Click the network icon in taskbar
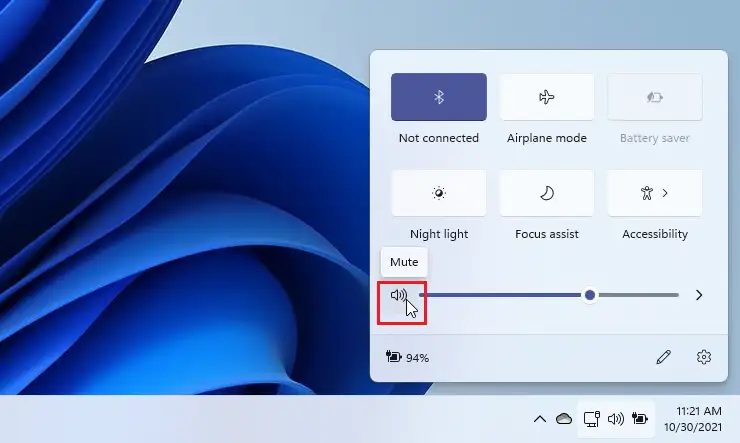Screen dimensions: 740x443 [x=591, y=419]
